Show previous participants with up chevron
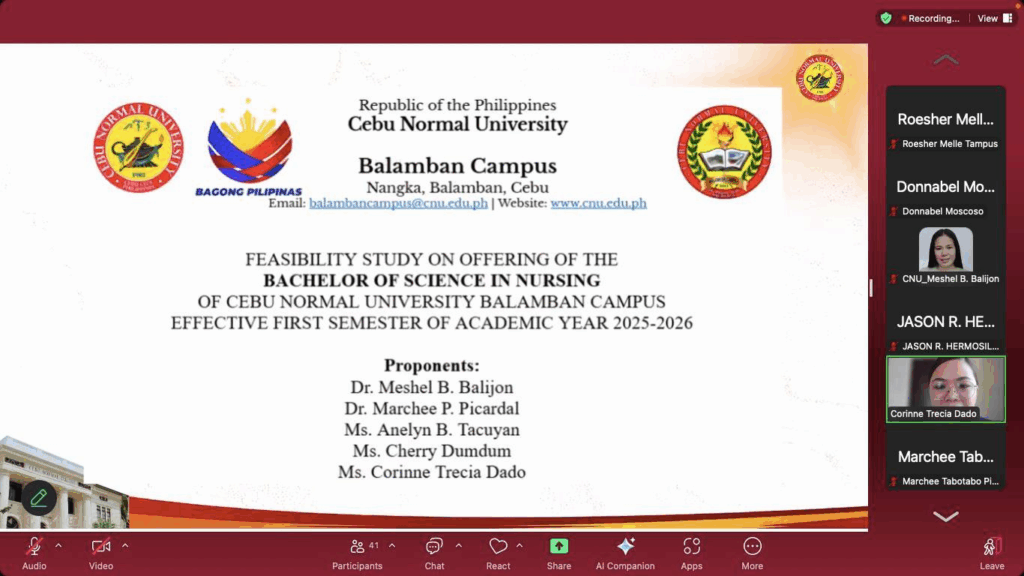 pos(946,60)
